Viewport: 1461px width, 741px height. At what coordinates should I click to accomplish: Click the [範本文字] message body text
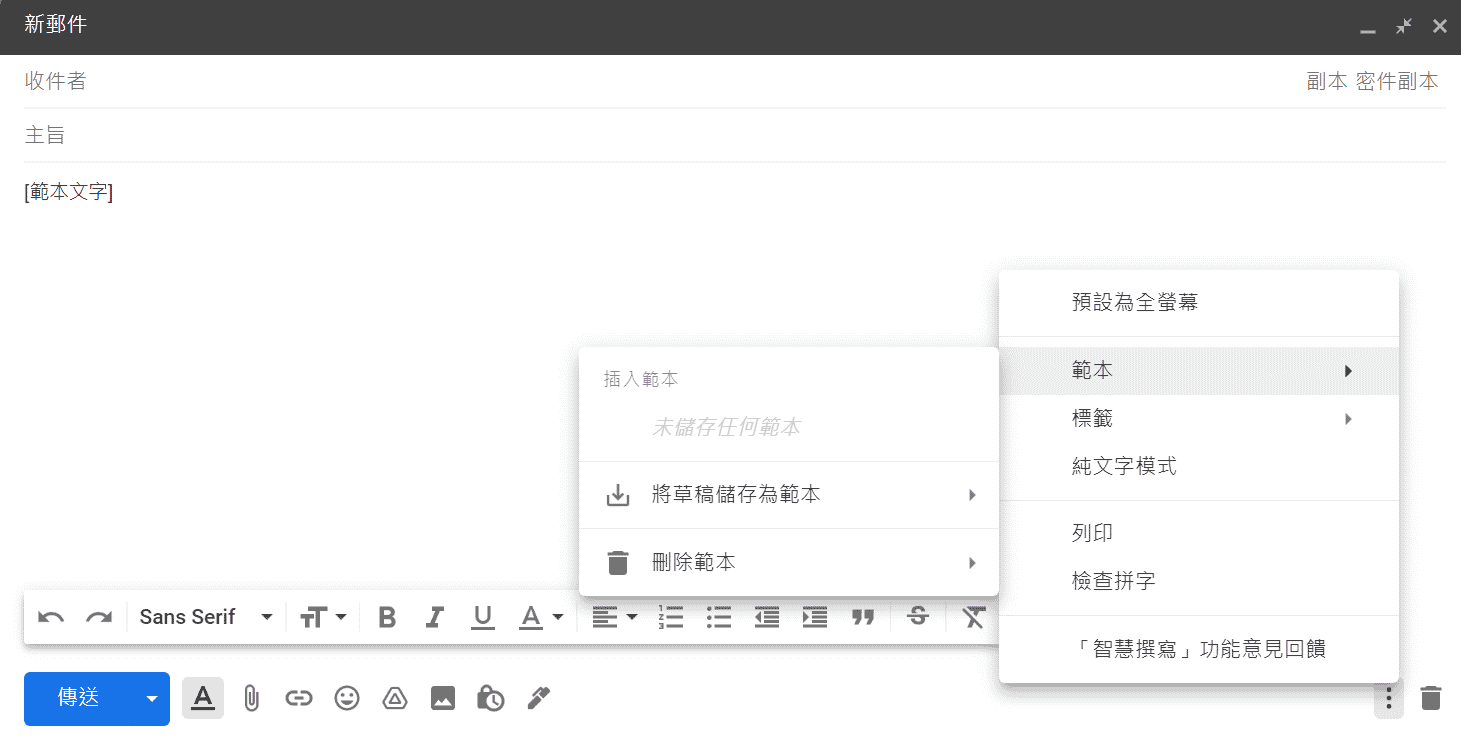pos(69,192)
